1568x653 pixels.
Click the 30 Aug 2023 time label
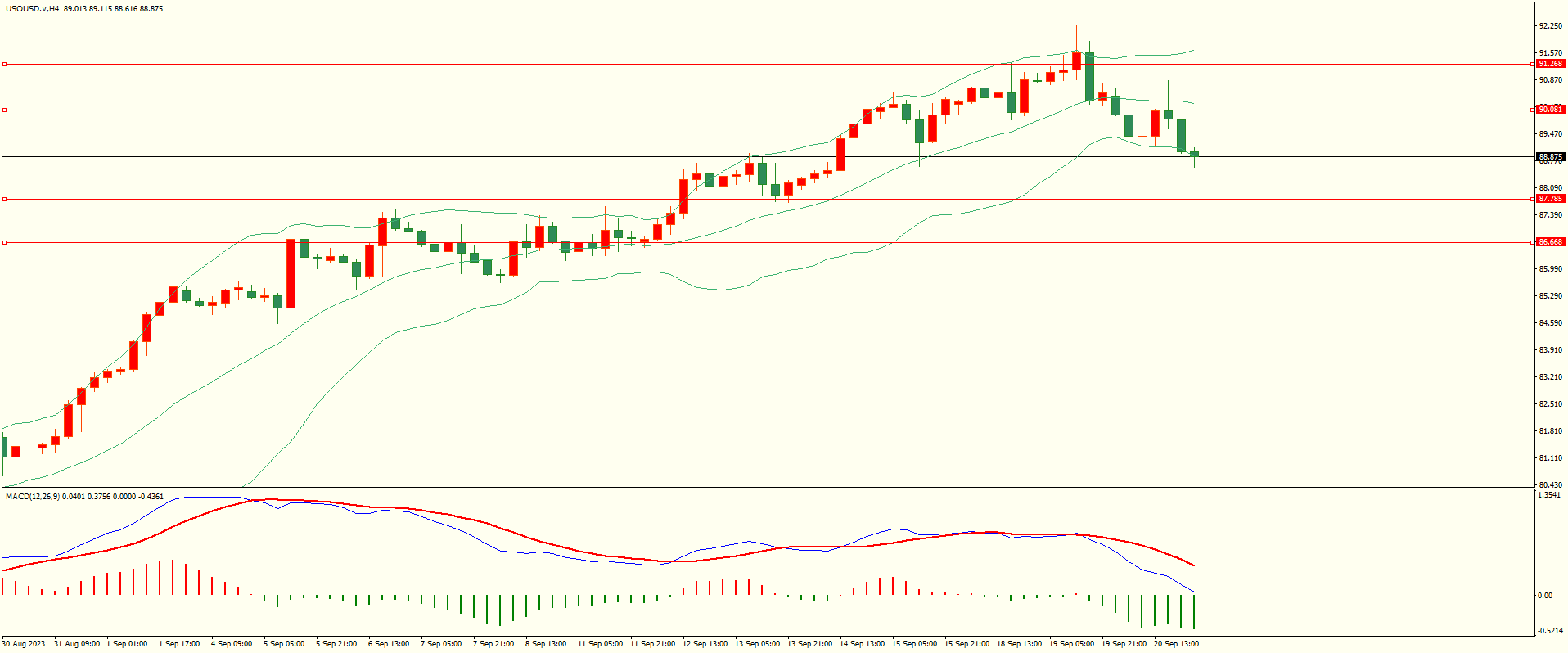[x=24, y=644]
